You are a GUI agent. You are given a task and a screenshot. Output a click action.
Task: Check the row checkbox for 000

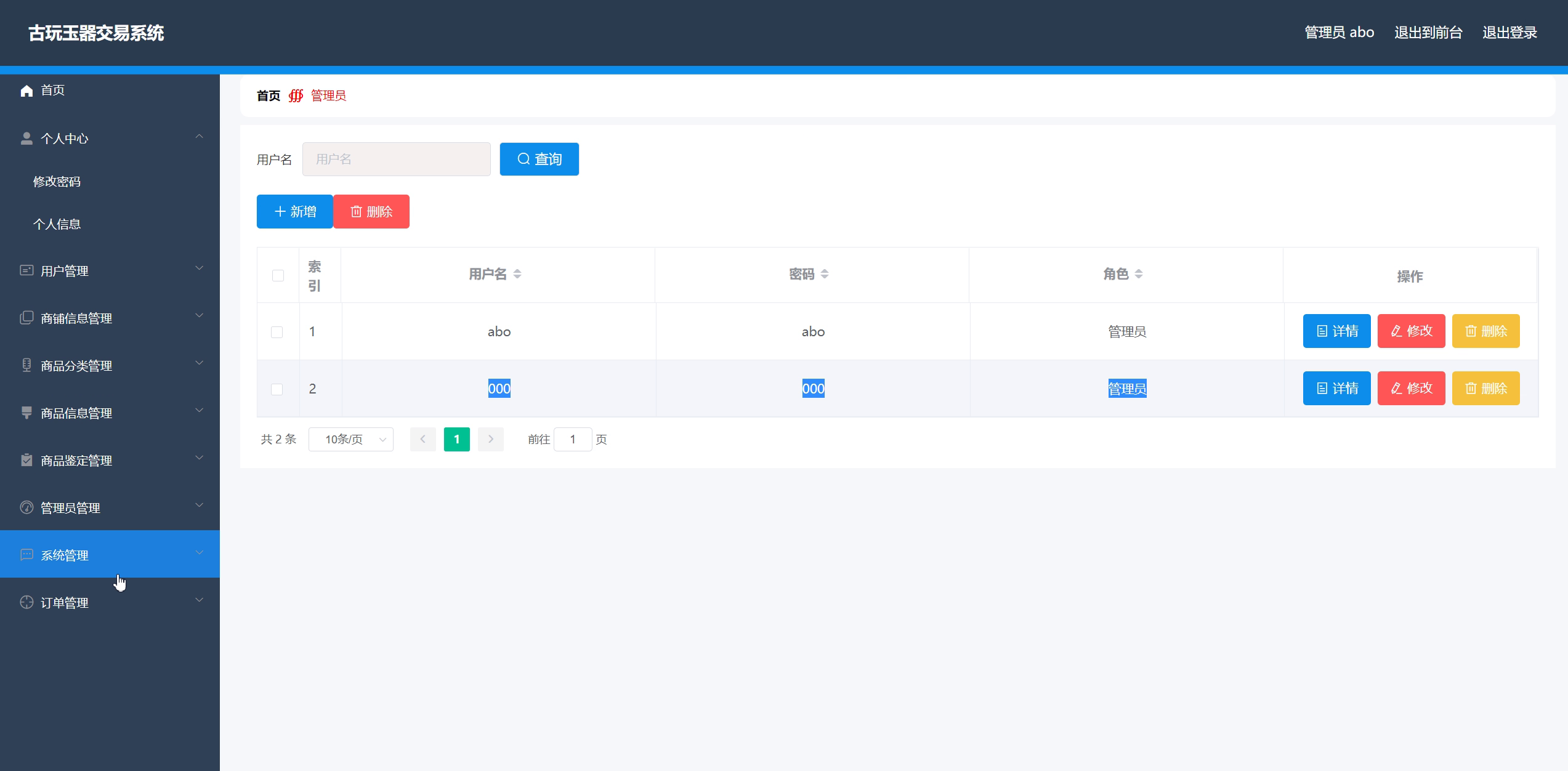coord(277,389)
